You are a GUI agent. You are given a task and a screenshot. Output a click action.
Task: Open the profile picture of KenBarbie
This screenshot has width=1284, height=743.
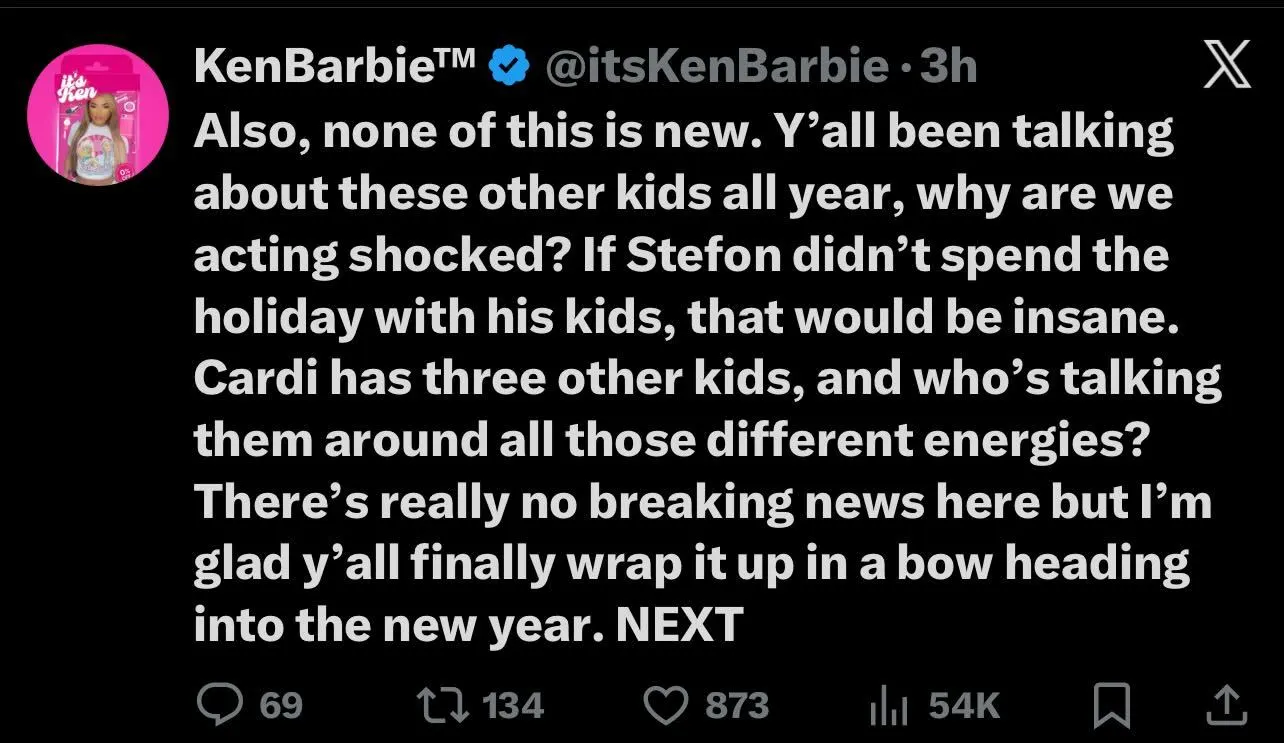97,115
